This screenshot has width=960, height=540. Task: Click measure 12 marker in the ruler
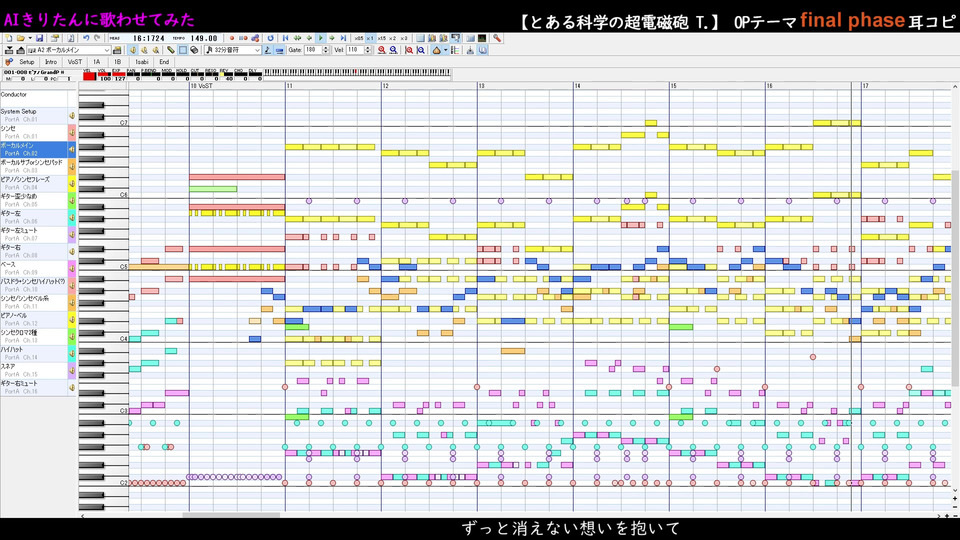click(386, 86)
